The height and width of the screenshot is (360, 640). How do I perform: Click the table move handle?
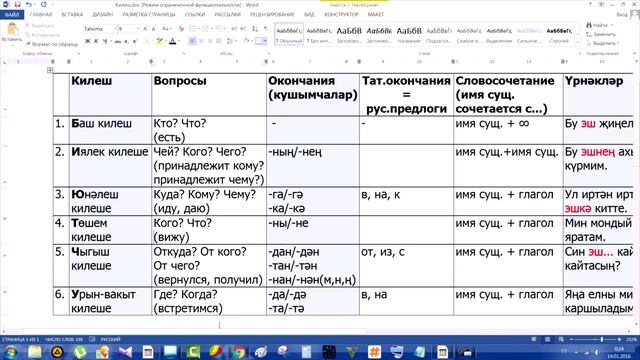50,70
